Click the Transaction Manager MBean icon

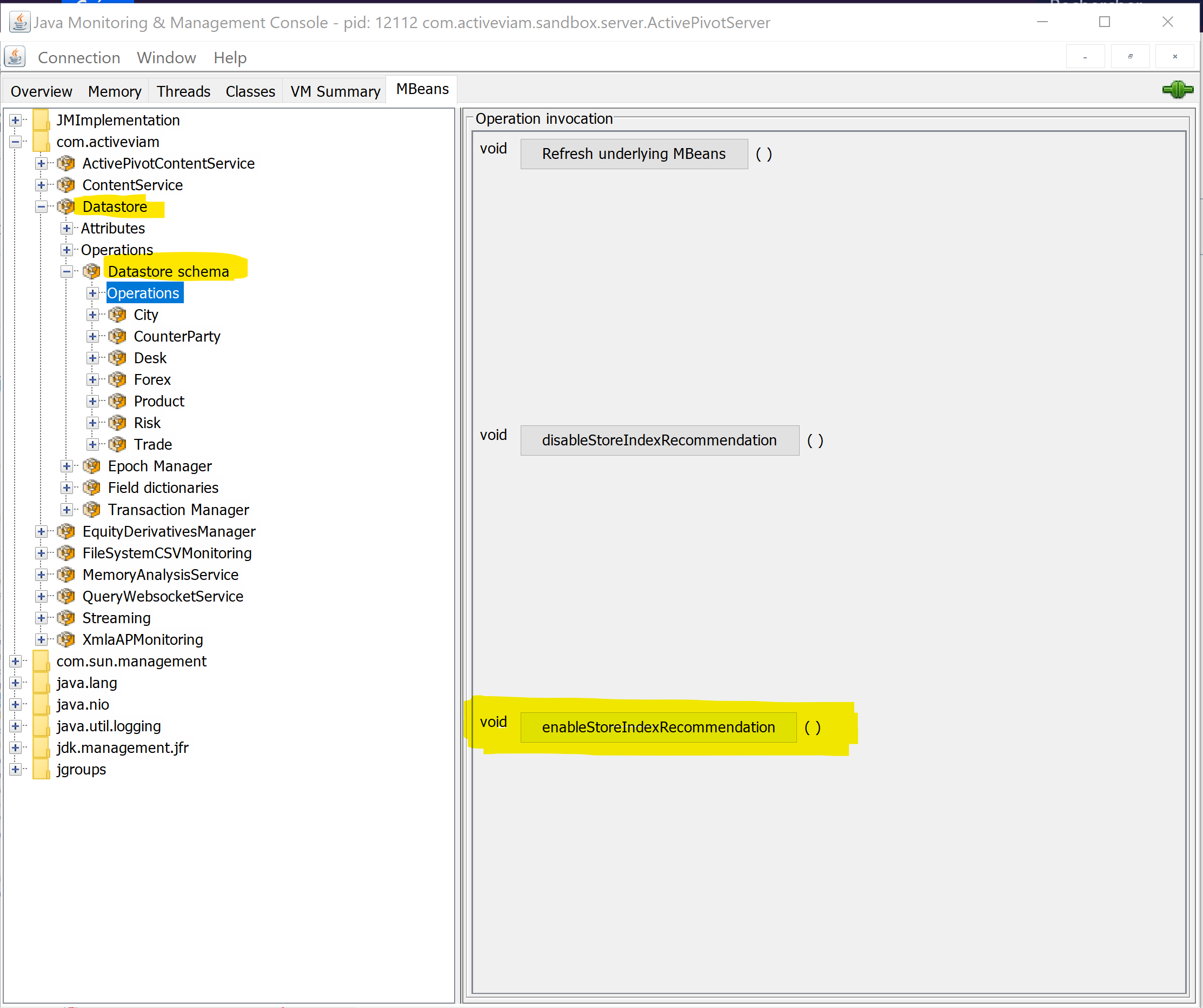(92, 509)
